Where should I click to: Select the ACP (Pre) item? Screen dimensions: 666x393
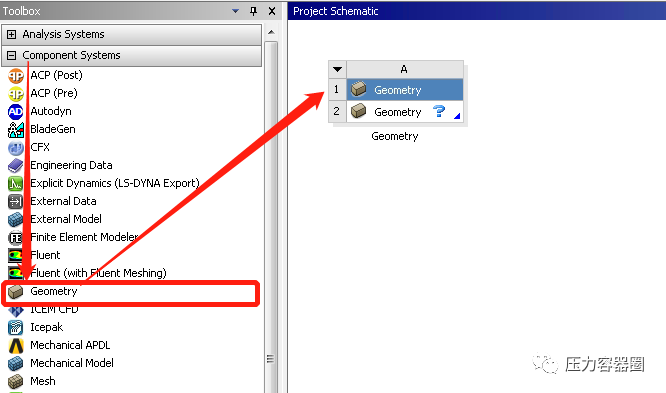54,93
